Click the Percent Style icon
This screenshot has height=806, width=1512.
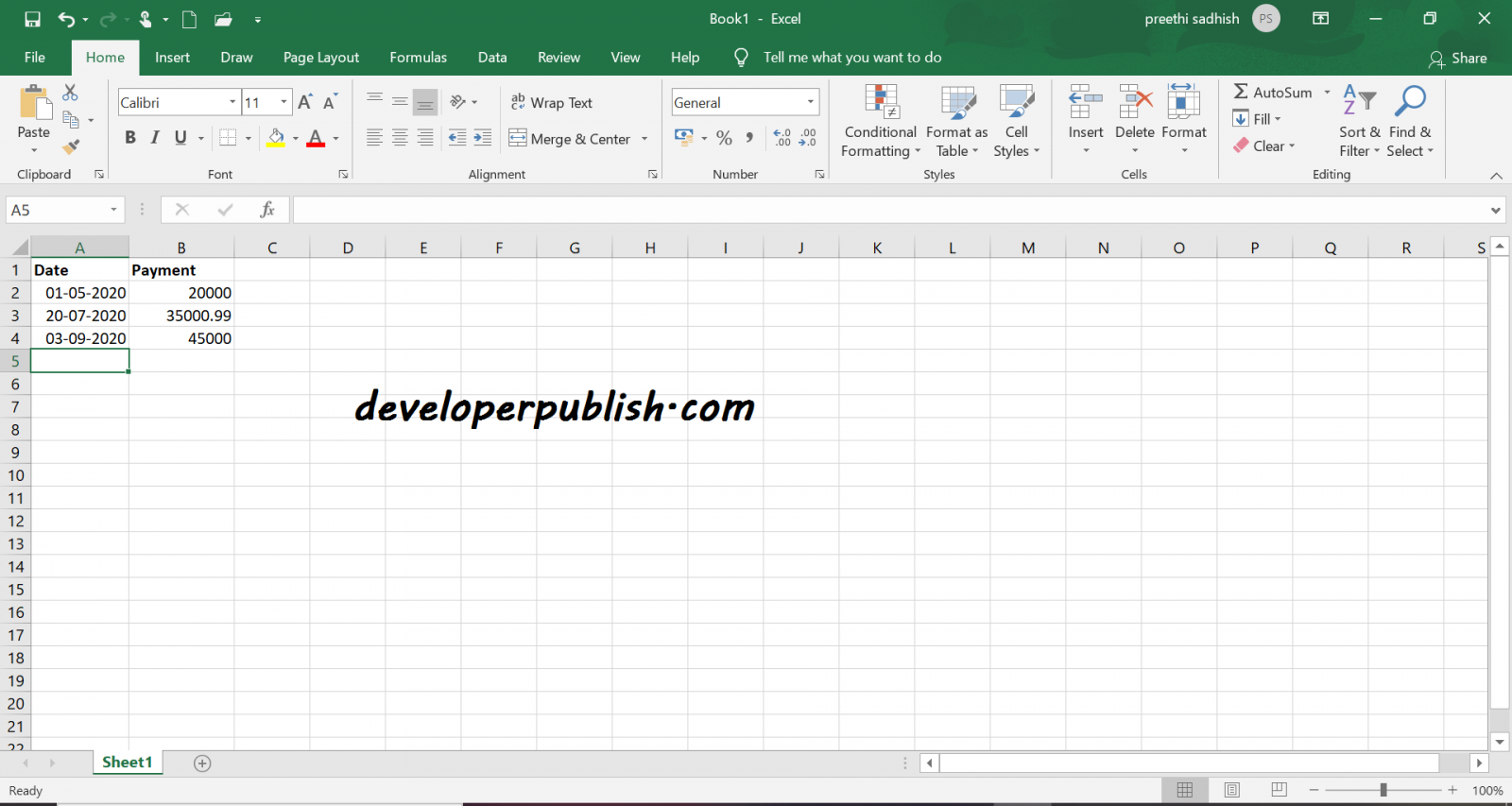[724, 138]
